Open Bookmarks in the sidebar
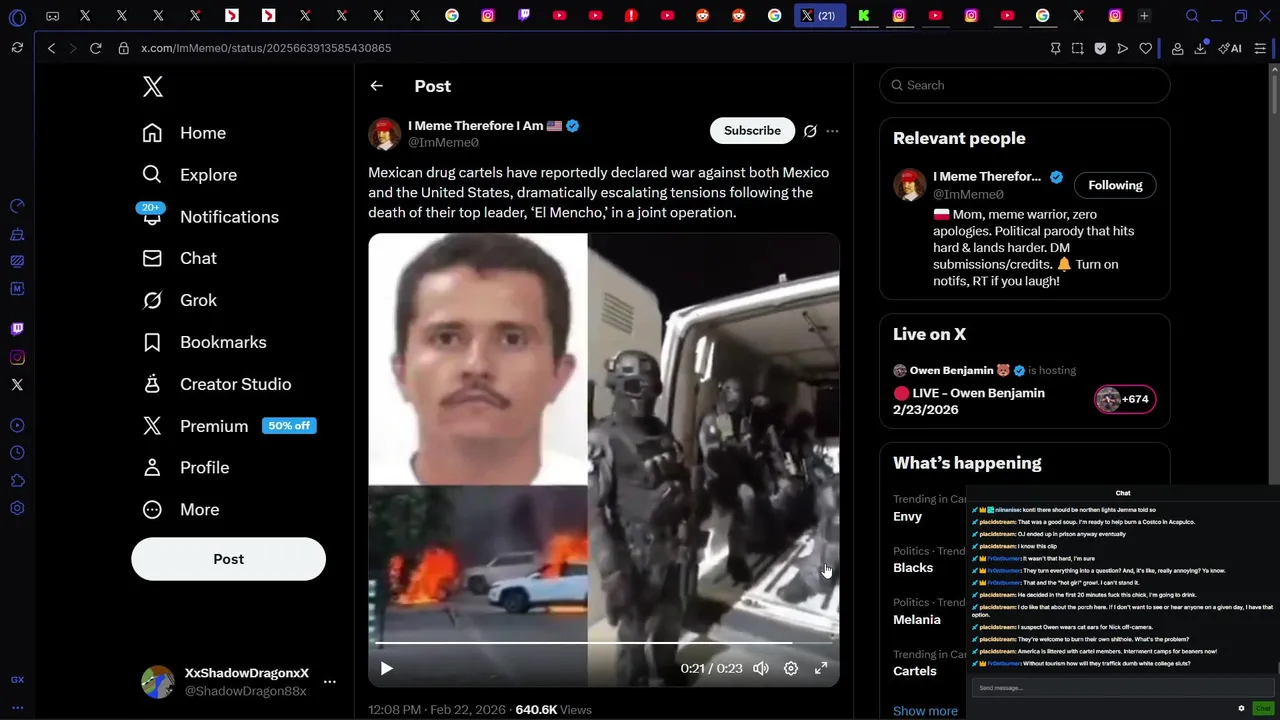1280x720 pixels. click(x=204, y=342)
